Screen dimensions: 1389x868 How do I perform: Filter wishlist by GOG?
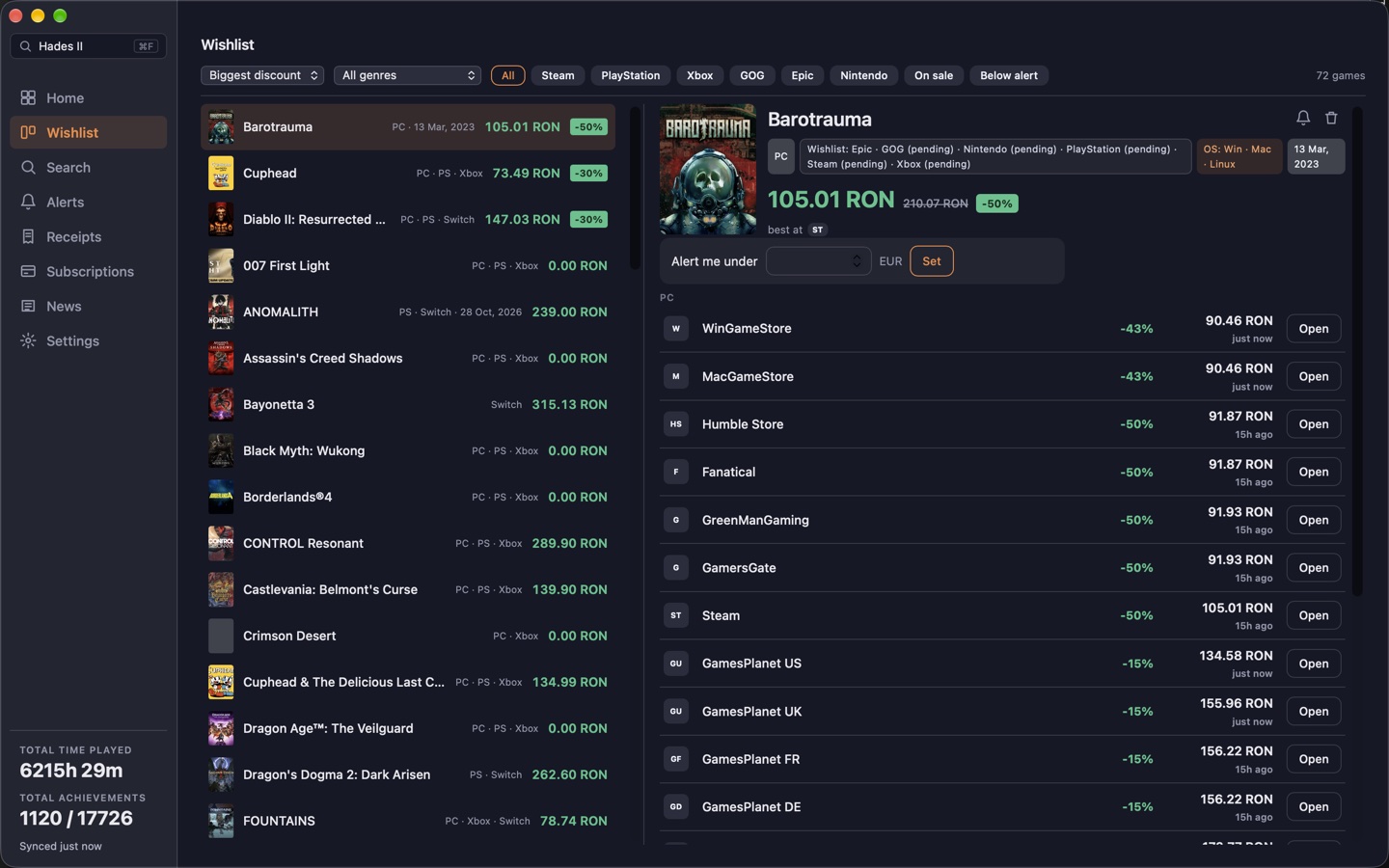tap(752, 75)
